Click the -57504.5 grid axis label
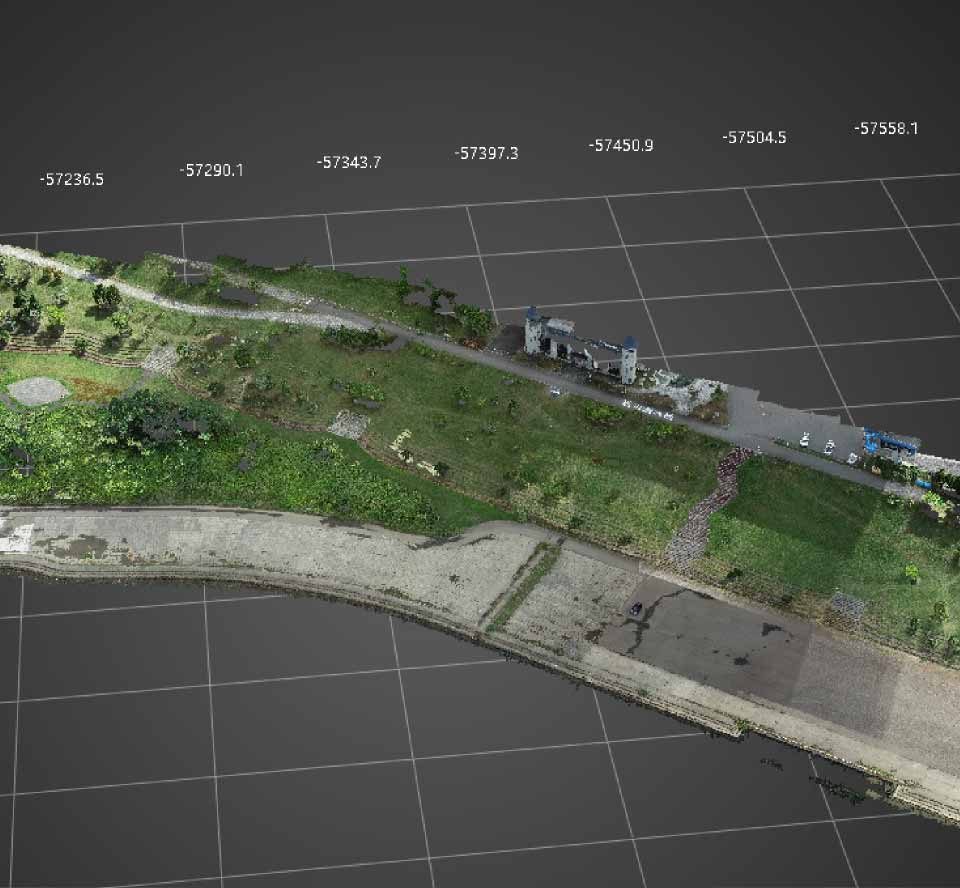 (754, 137)
